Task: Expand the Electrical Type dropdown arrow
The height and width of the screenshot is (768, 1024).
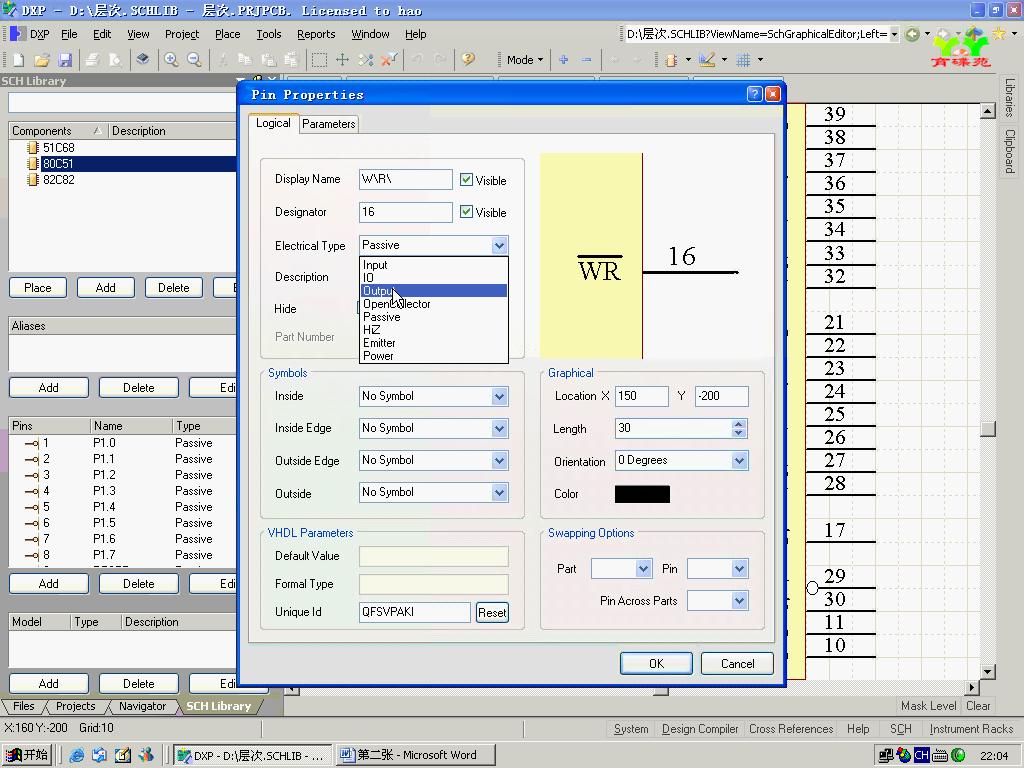Action: (500, 246)
